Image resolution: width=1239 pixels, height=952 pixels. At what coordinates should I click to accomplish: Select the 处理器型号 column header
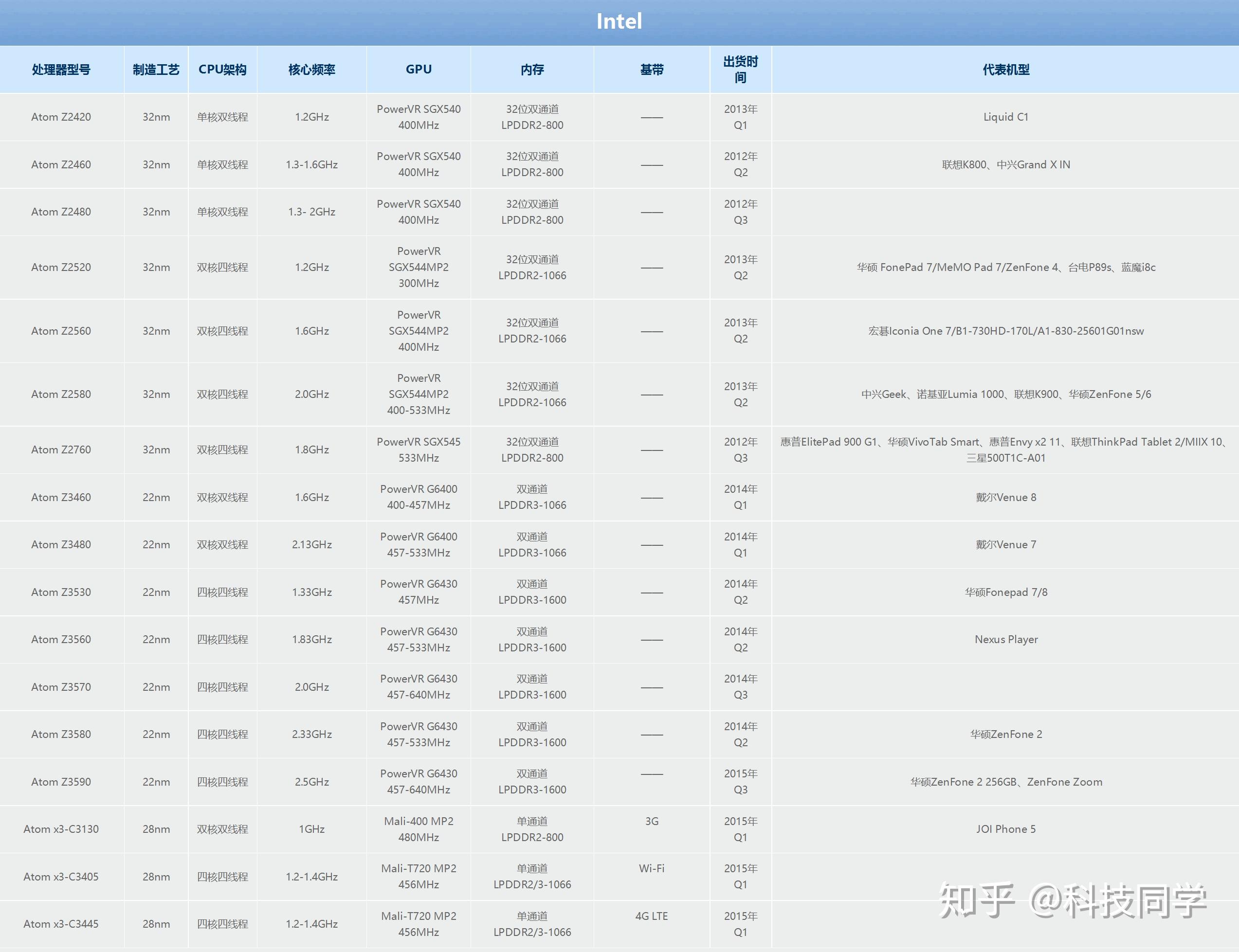(x=61, y=70)
